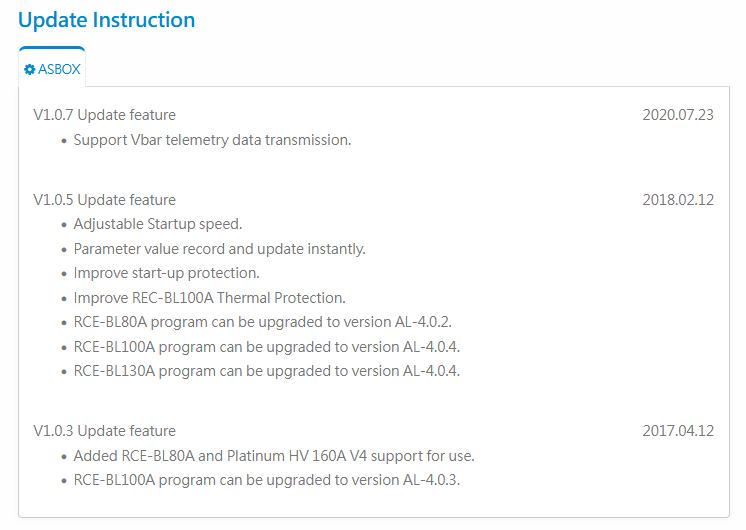Select the V1.0.5 Update feature title

[104, 200]
